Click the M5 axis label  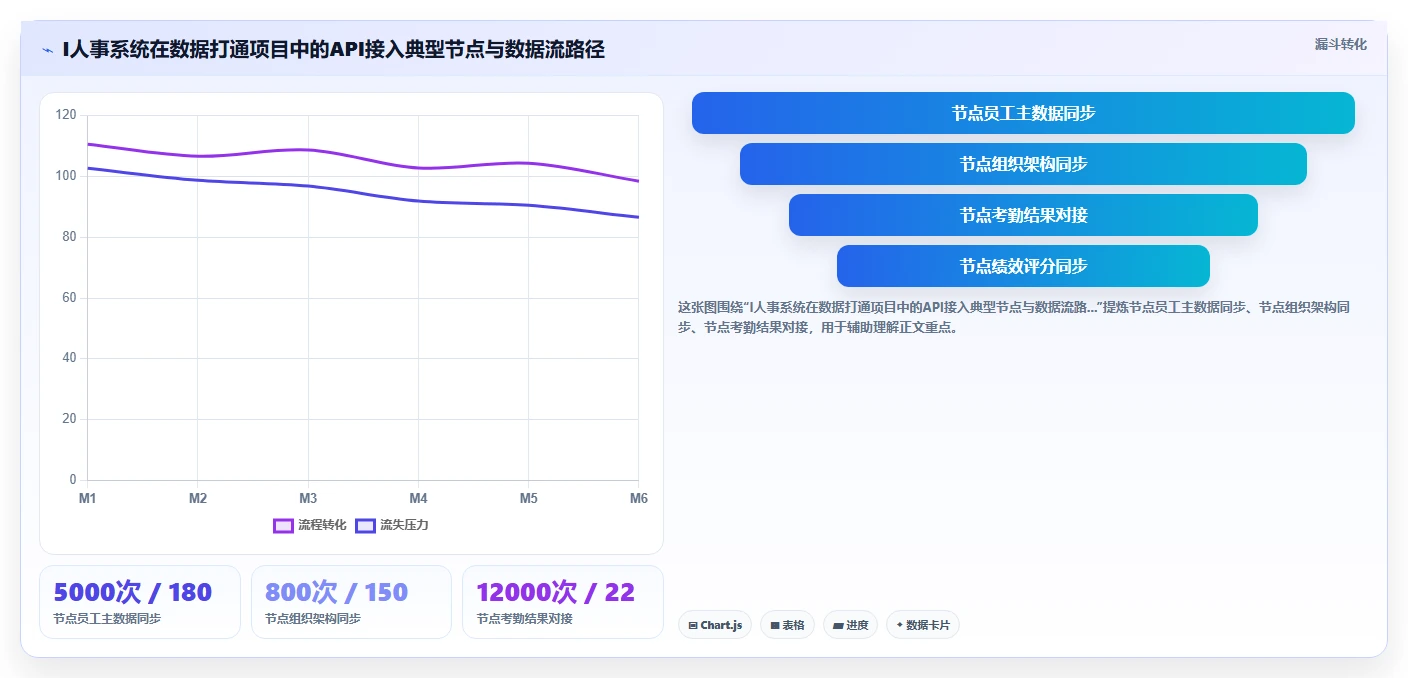click(x=528, y=498)
